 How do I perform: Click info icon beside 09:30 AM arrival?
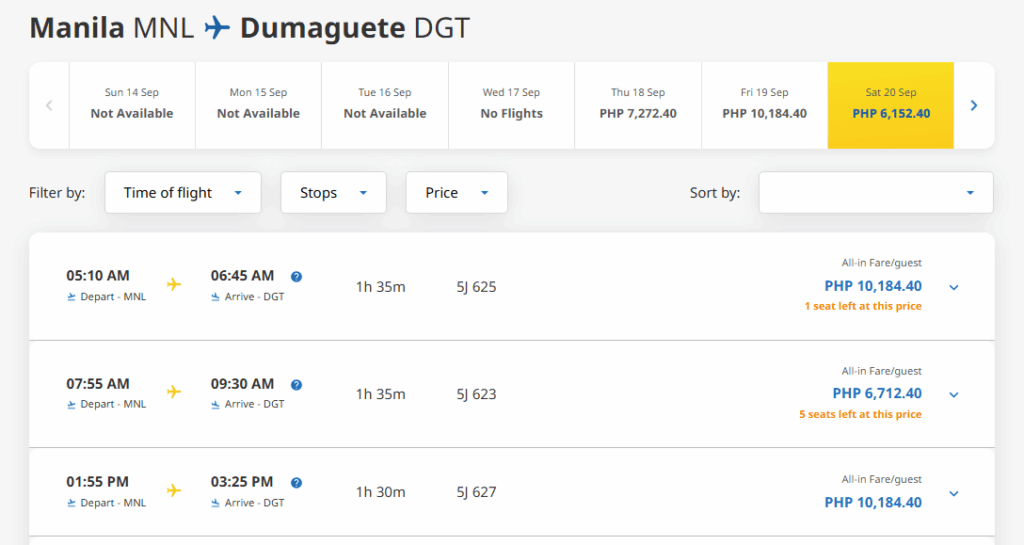pos(296,385)
